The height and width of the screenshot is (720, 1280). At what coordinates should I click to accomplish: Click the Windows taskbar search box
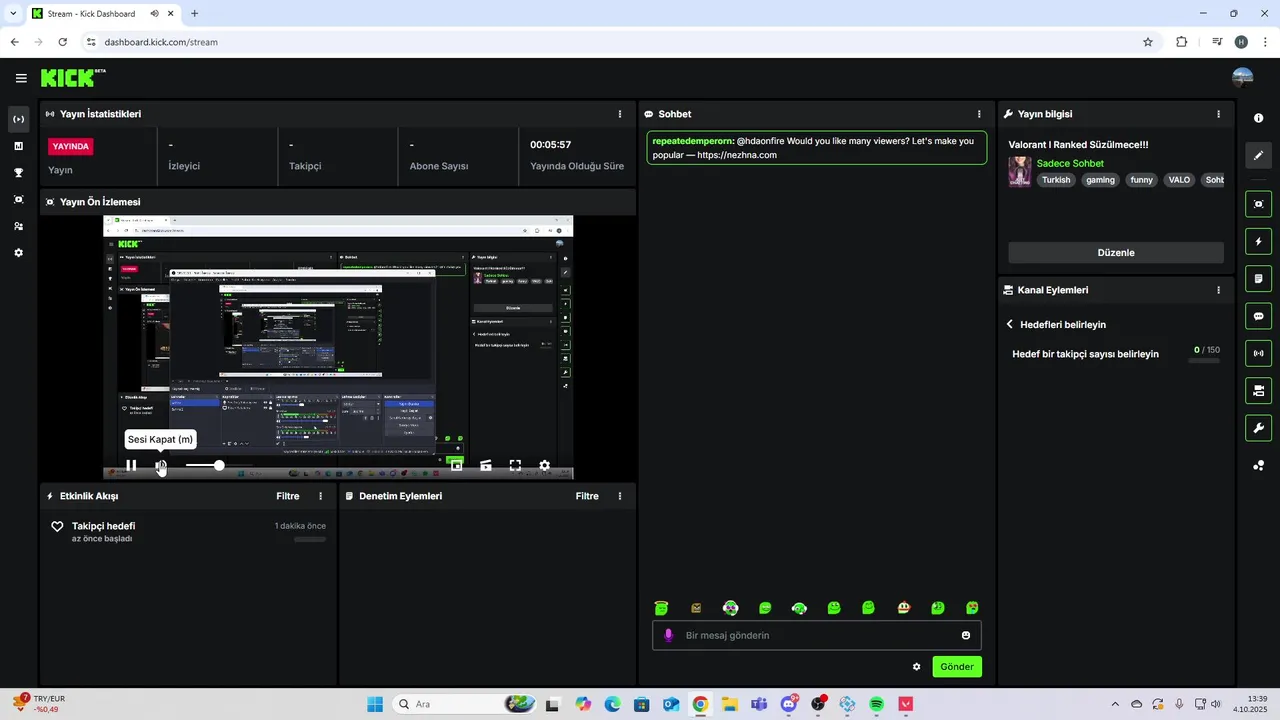point(465,704)
